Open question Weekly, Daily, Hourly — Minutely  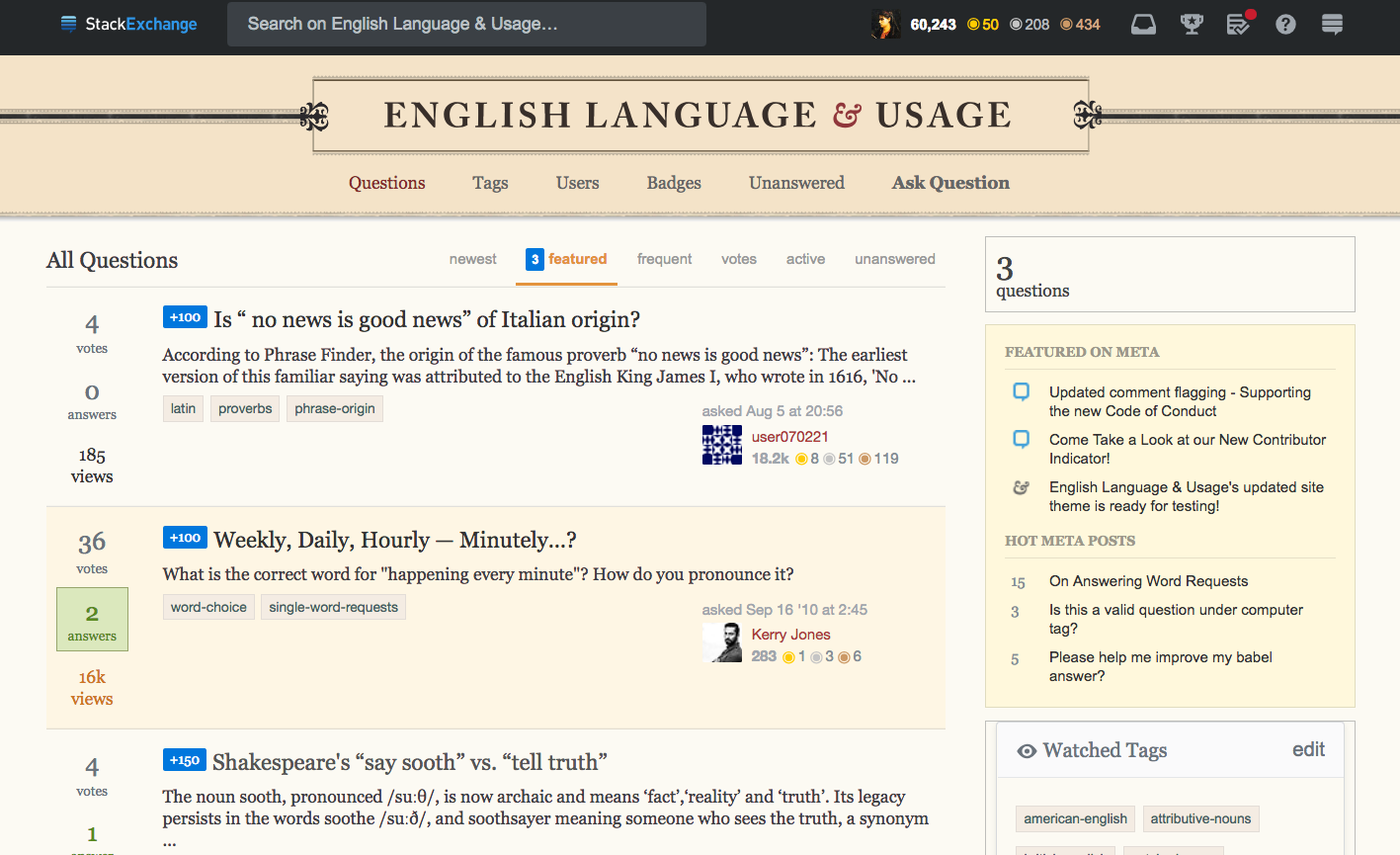coord(395,540)
